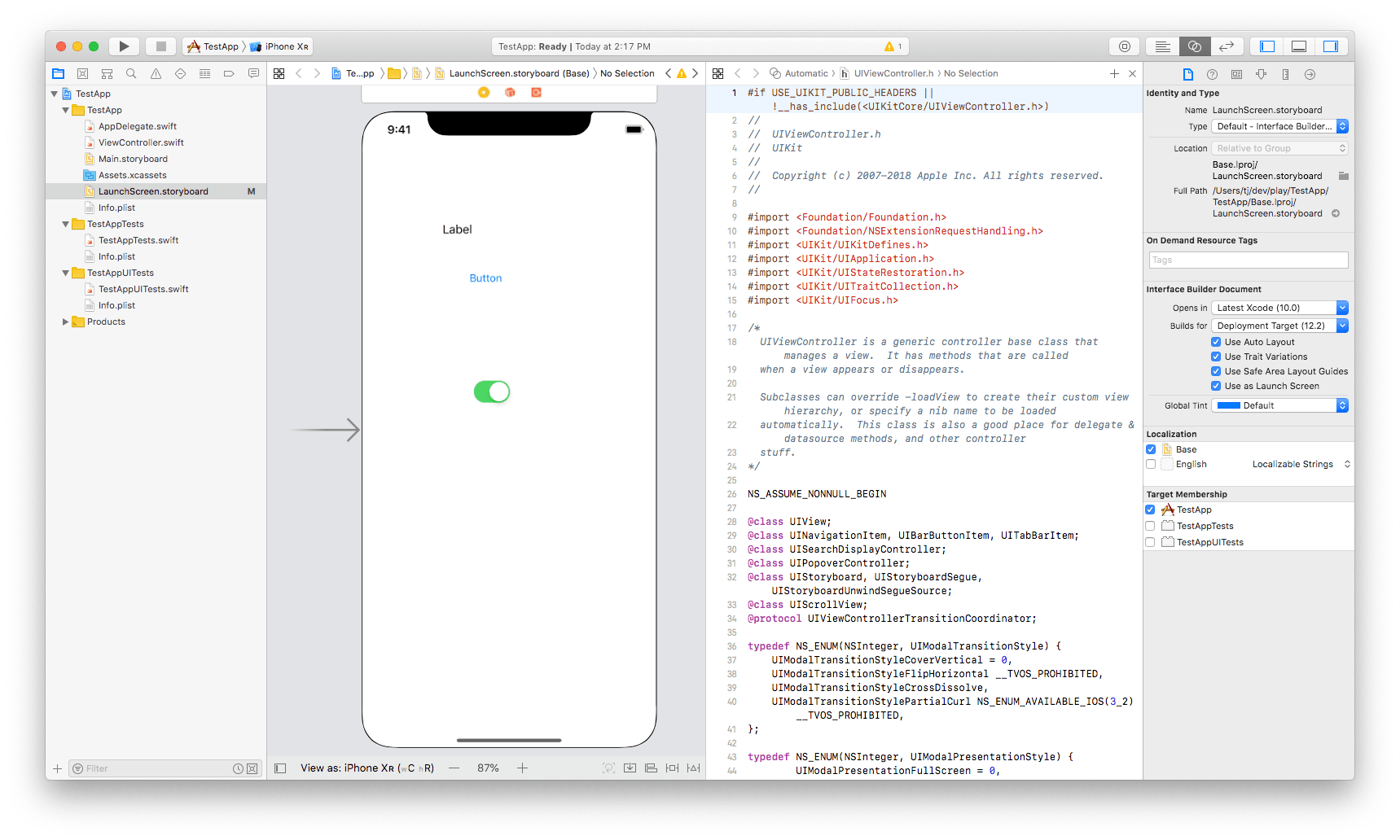Click the zoom plus button in canvas
The width and height of the screenshot is (1400, 840).
click(522, 768)
